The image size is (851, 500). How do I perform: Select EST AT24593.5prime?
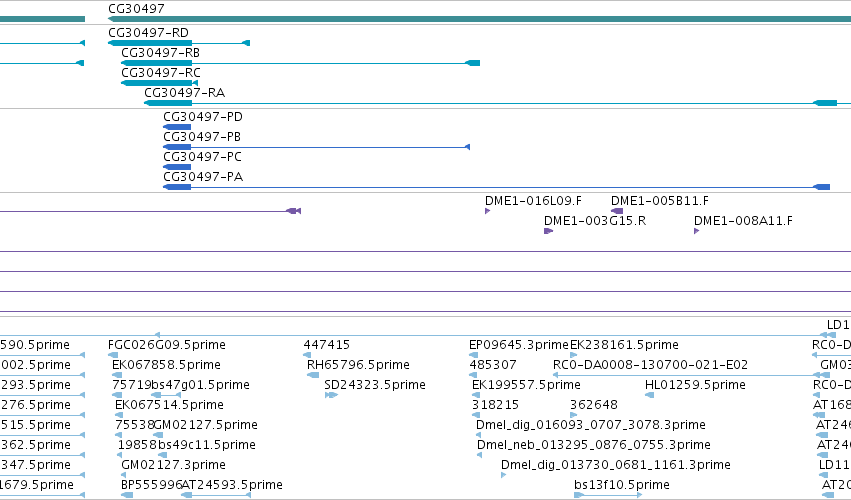tap(232, 485)
